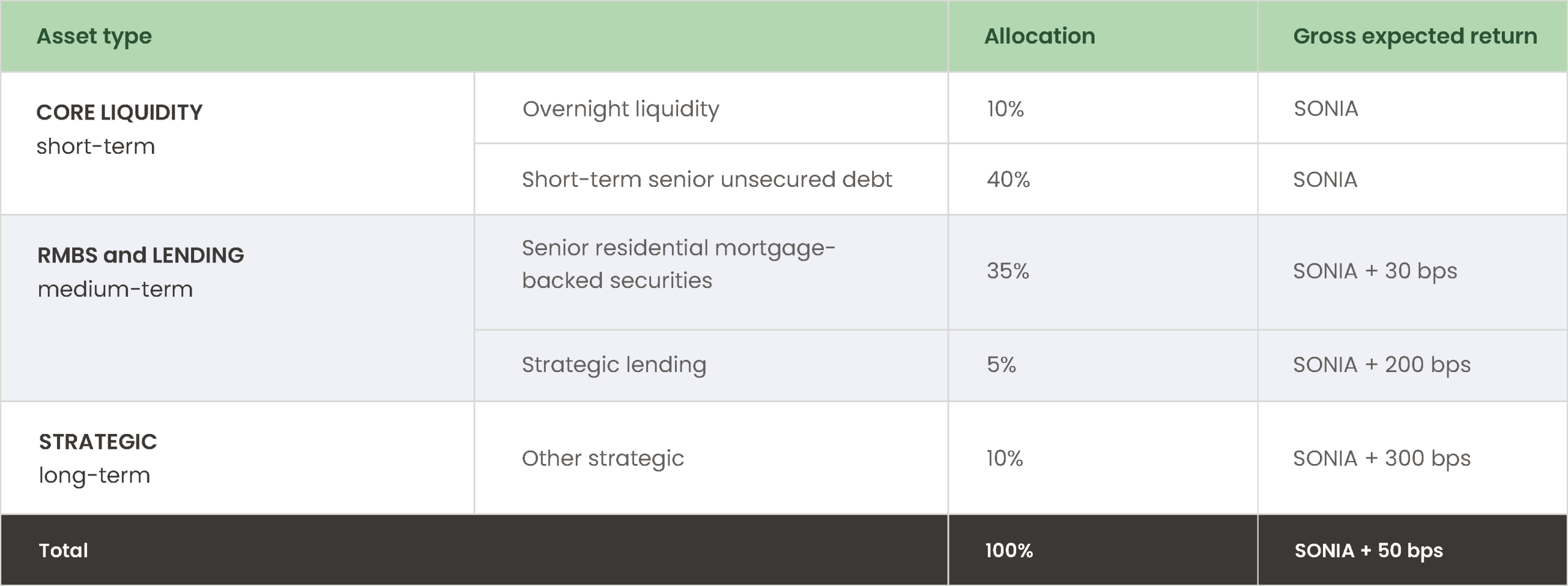This screenshot has height=586, width=1568.
Task: Select the Other strategic row label
Action: [x=603, y=459]
